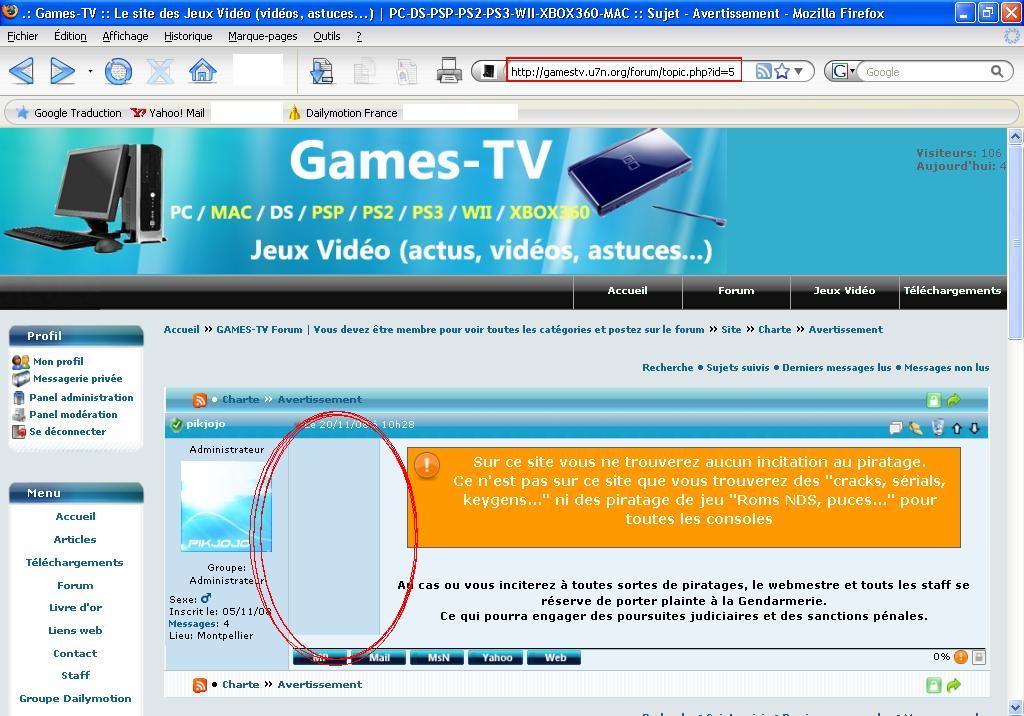Click the quote message icon on pikjojo post
1024x716 pixels.
(895, 428)
